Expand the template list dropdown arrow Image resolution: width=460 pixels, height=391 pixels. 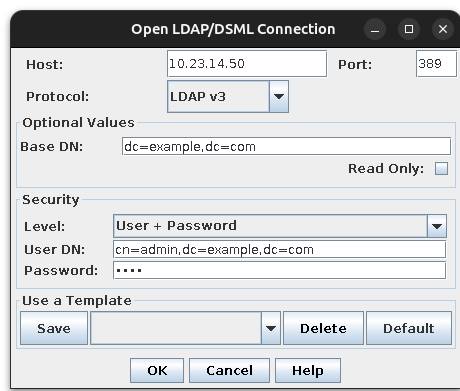[x=271, y=328]
